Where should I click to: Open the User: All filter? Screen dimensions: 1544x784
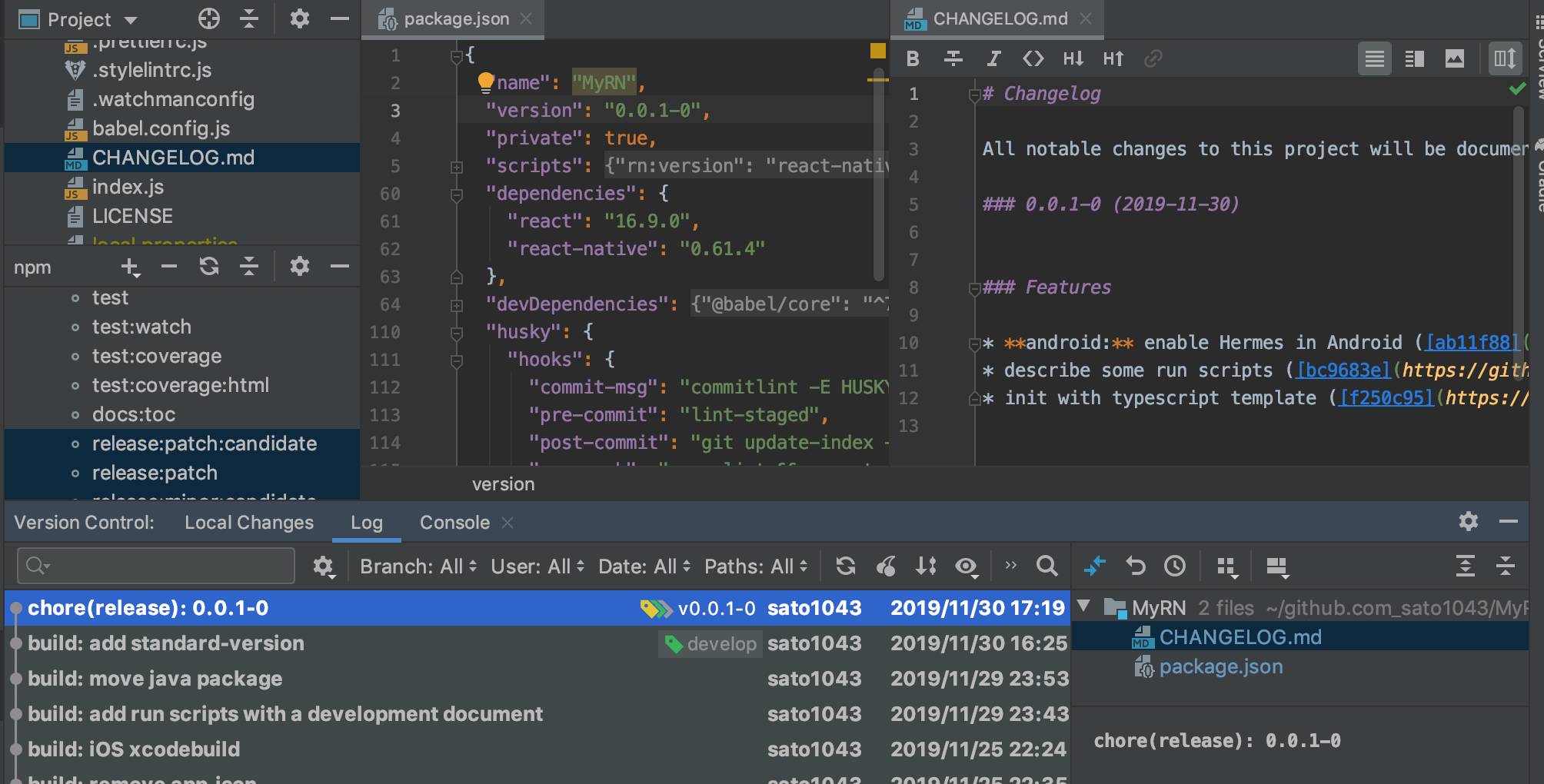click(x=538, y=567)
